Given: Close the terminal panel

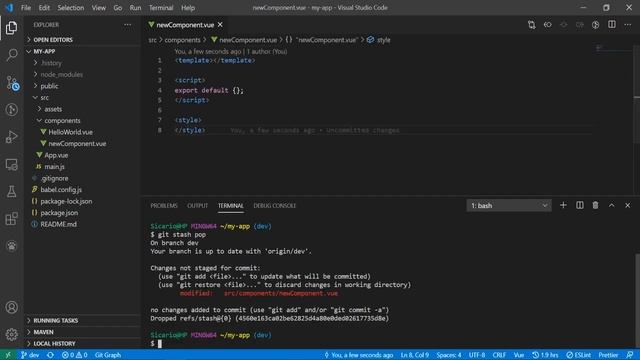Looking at the screenshot, I should click(627, 205).
